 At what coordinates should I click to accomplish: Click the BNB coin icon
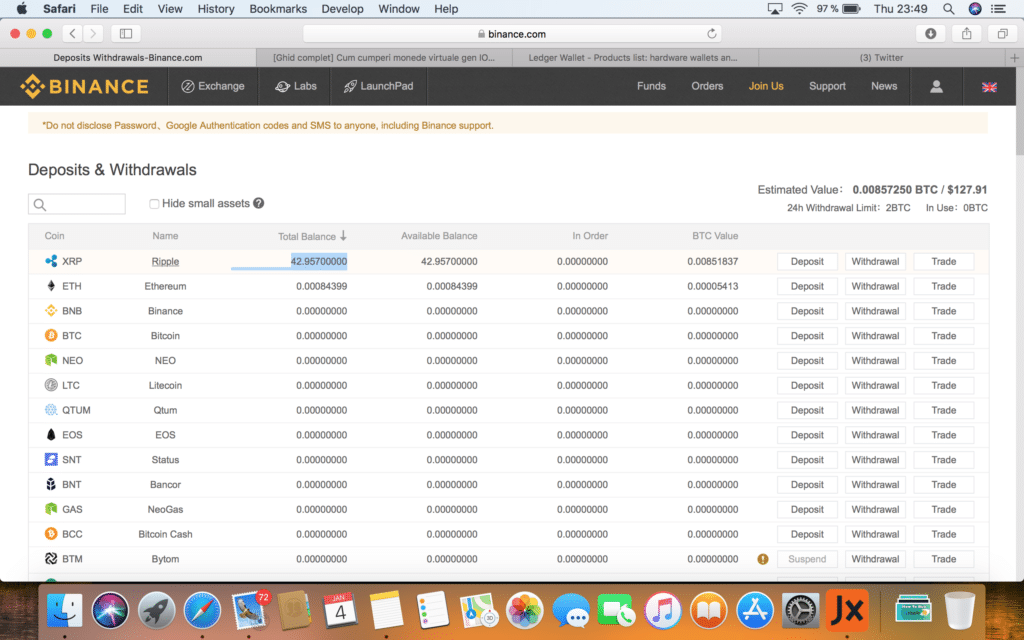click(51, 311)
